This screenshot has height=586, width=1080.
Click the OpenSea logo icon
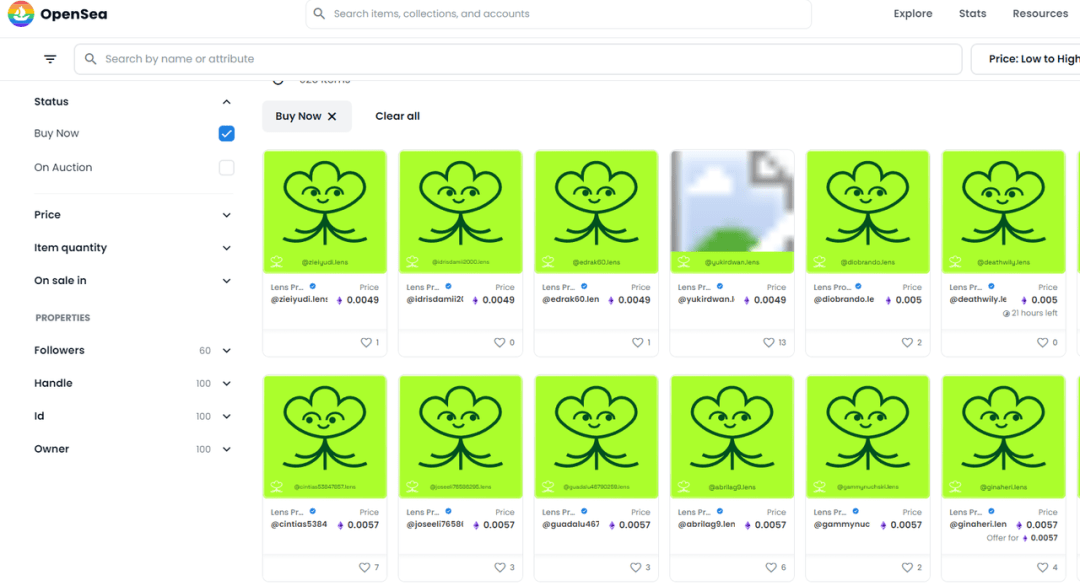(20, 14)
